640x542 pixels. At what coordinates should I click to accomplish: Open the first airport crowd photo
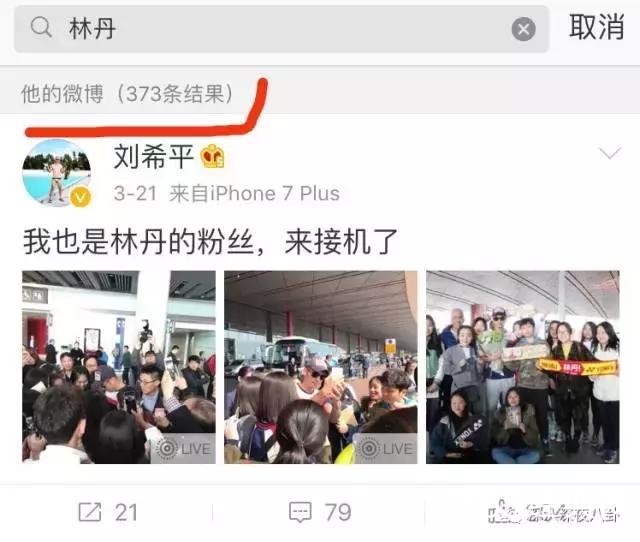[119, 367]
